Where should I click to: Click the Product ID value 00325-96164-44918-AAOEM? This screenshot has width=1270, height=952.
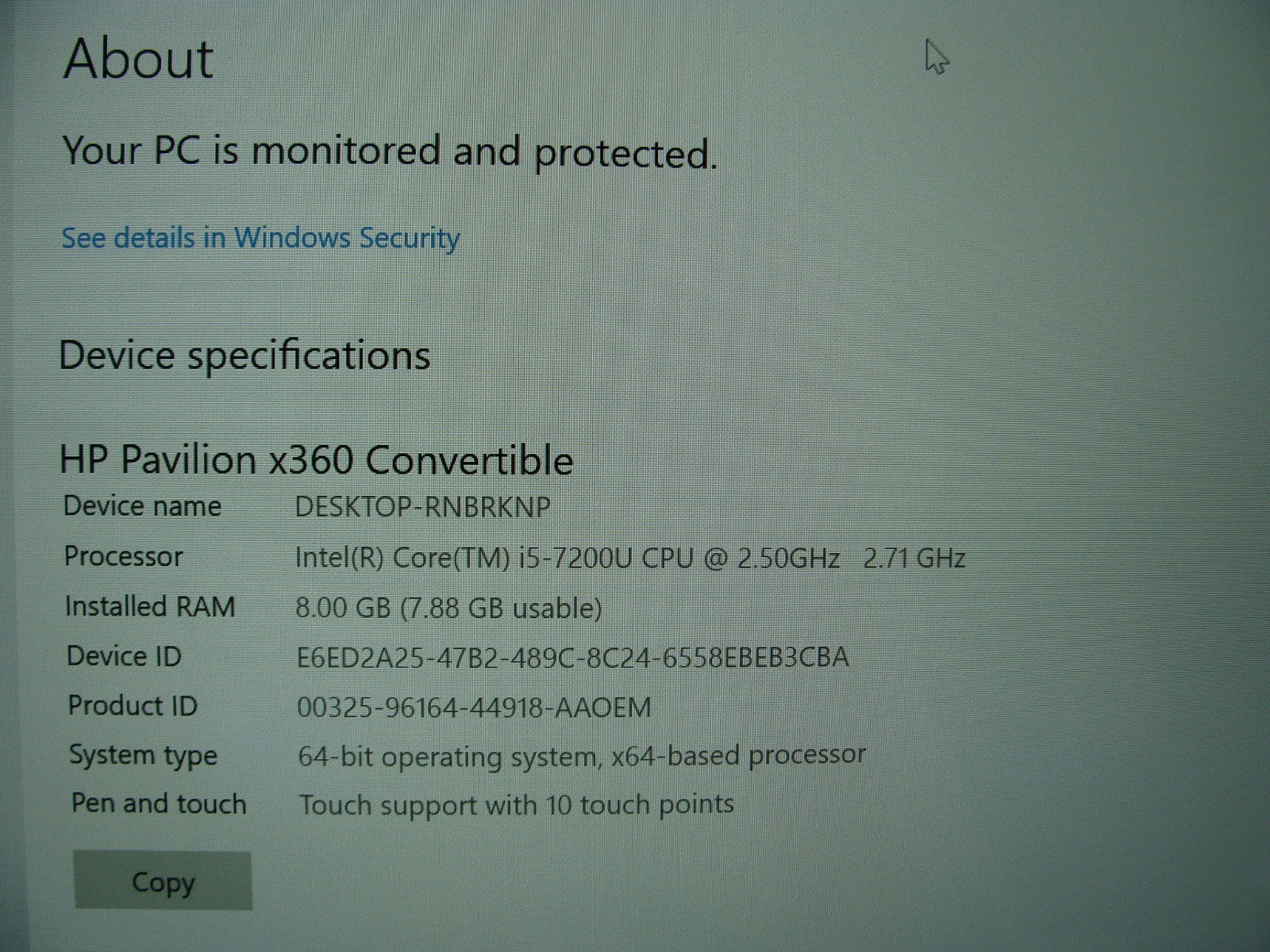pyautogui.click(x=474, y=707)
